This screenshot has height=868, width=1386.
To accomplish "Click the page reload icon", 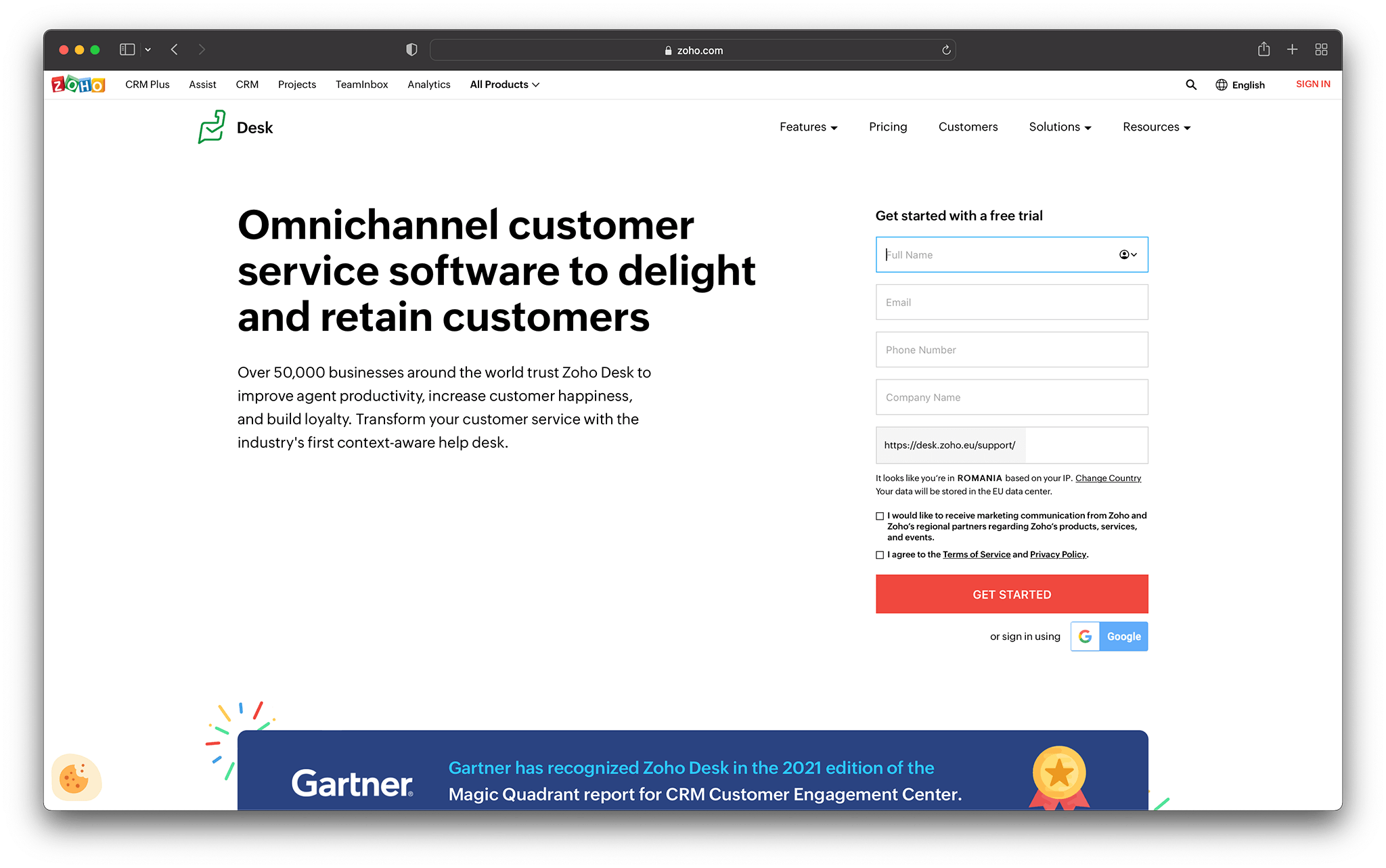I will point(945,49).
